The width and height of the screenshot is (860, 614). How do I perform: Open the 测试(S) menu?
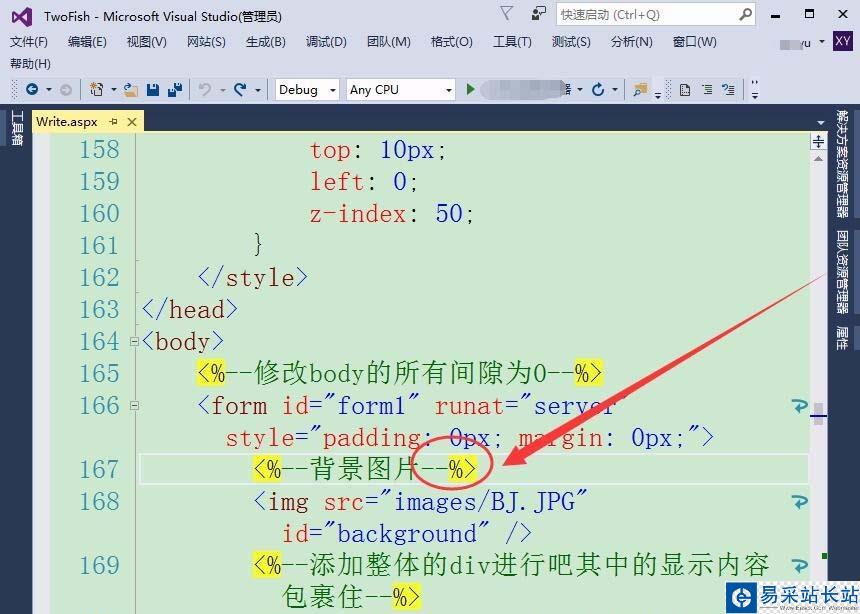coord(571,42)
